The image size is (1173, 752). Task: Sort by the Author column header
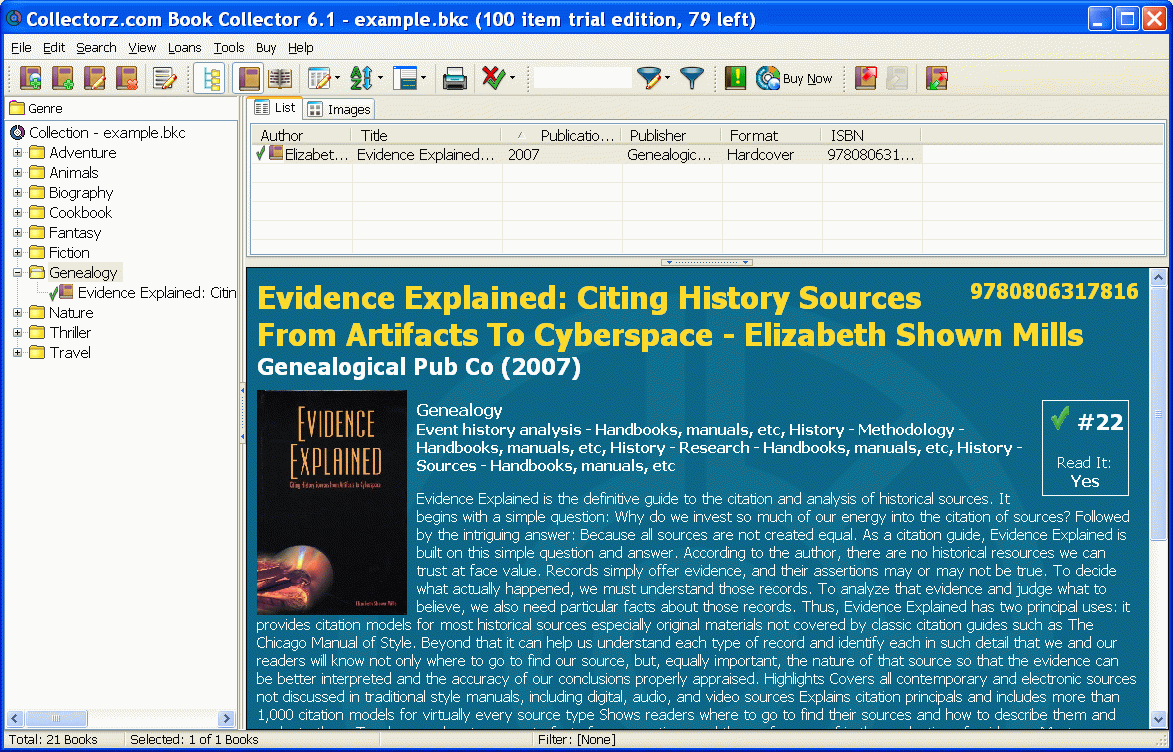pyautogui.click(x=301, y=135)
